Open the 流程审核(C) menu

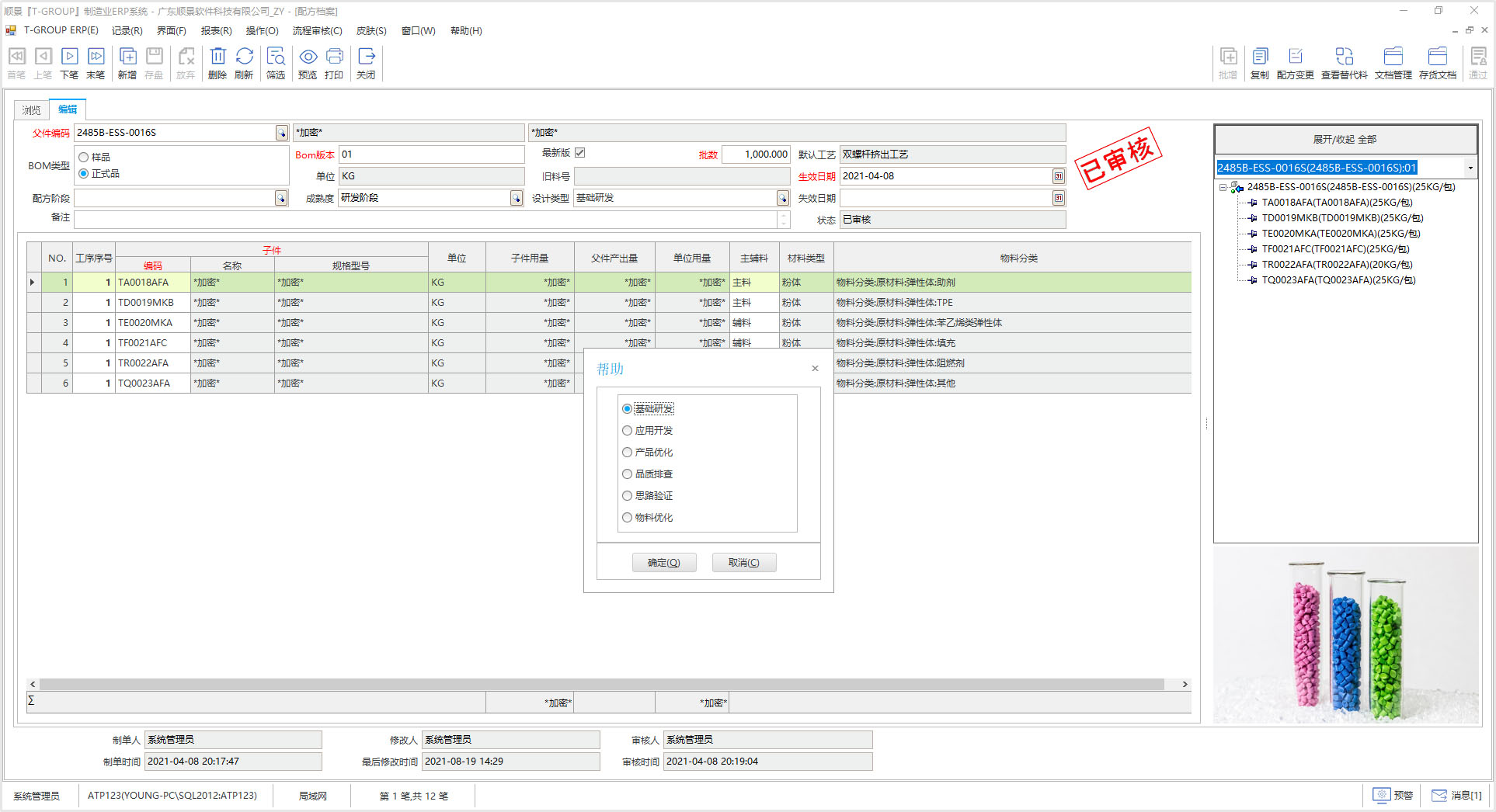[x=317, y=31]
